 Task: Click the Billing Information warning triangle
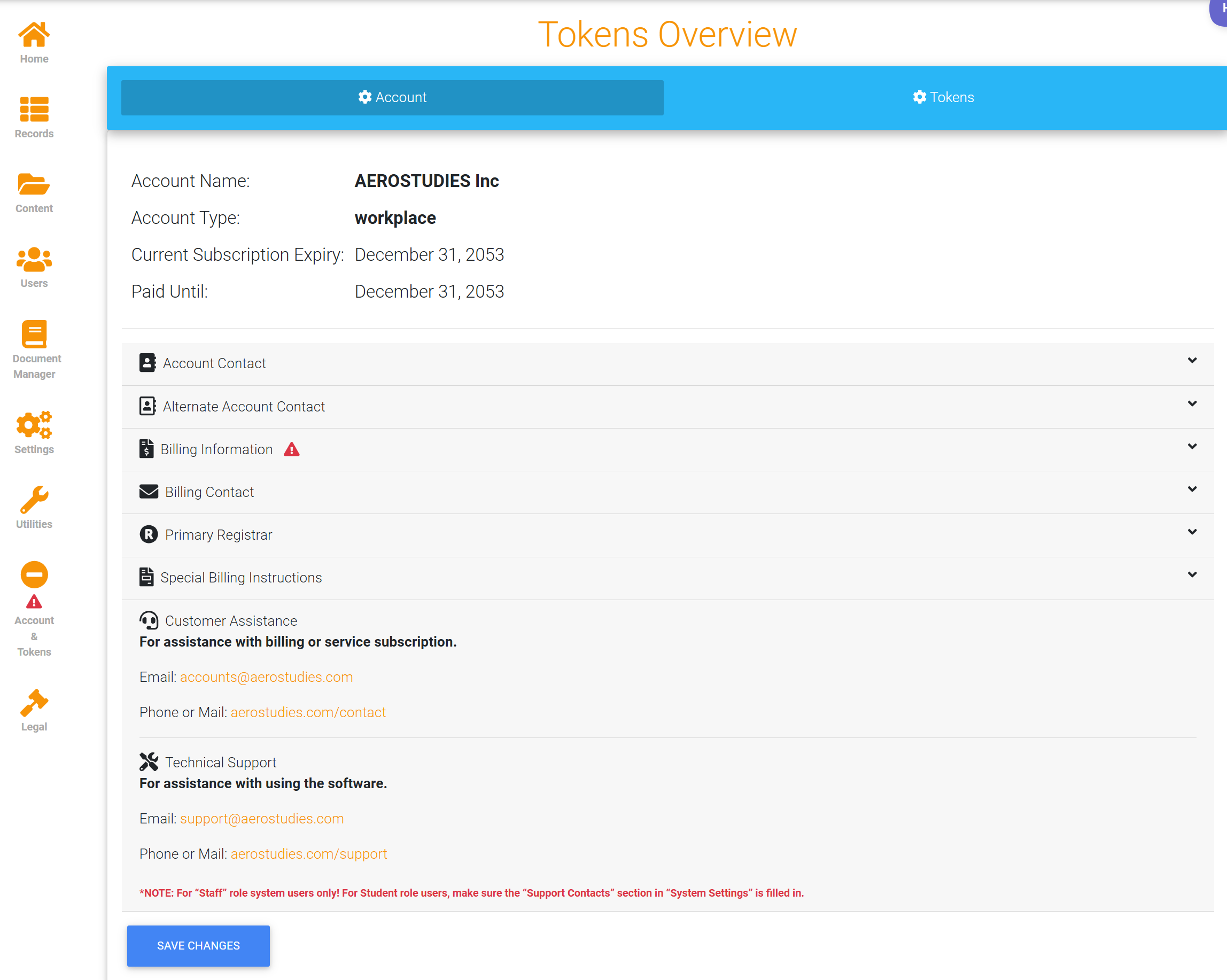[x=291, y=449]
